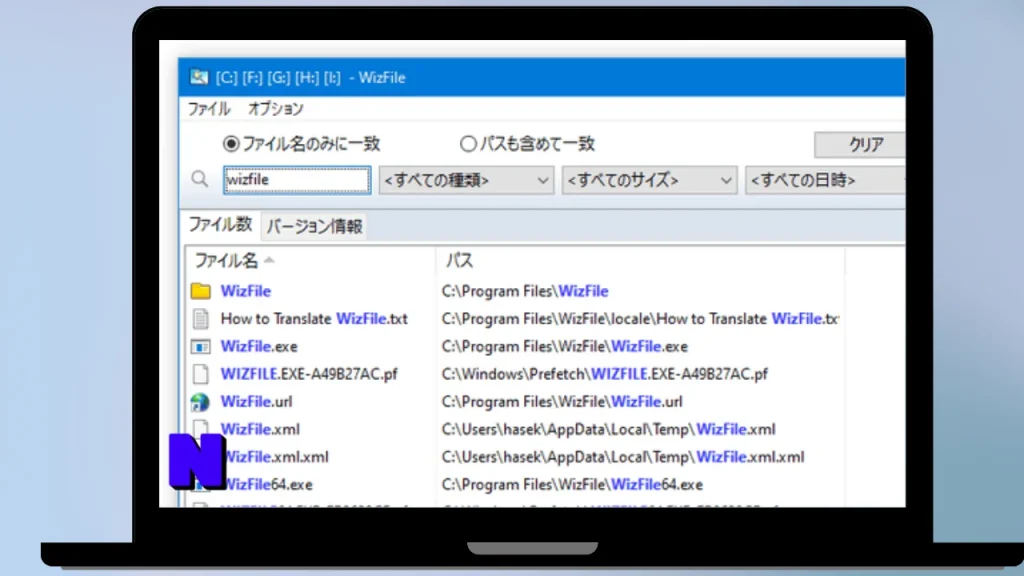
Task: Sort by the パス column header
Action: coord(640,261)
